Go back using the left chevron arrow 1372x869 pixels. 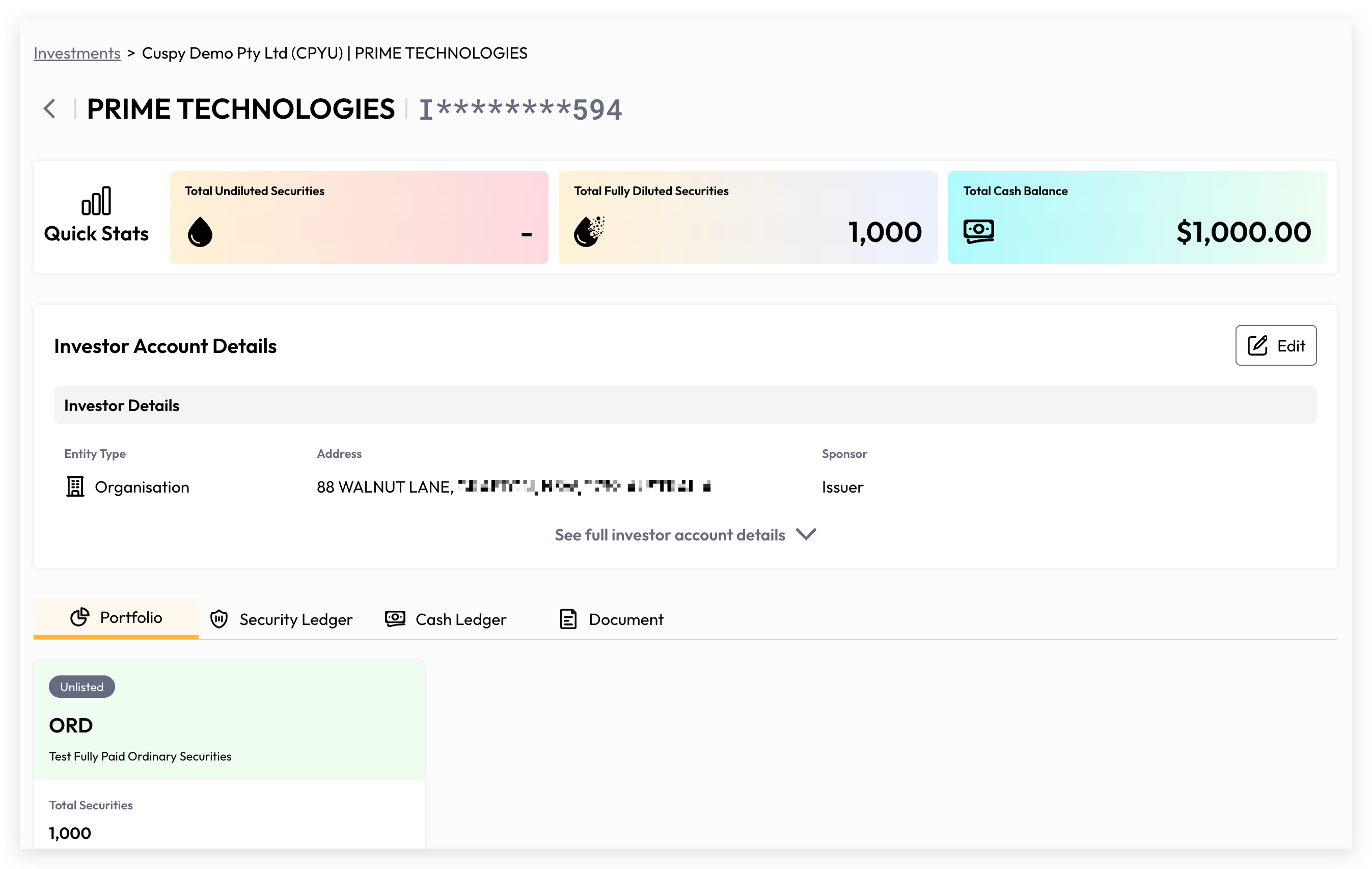(49, 108)
